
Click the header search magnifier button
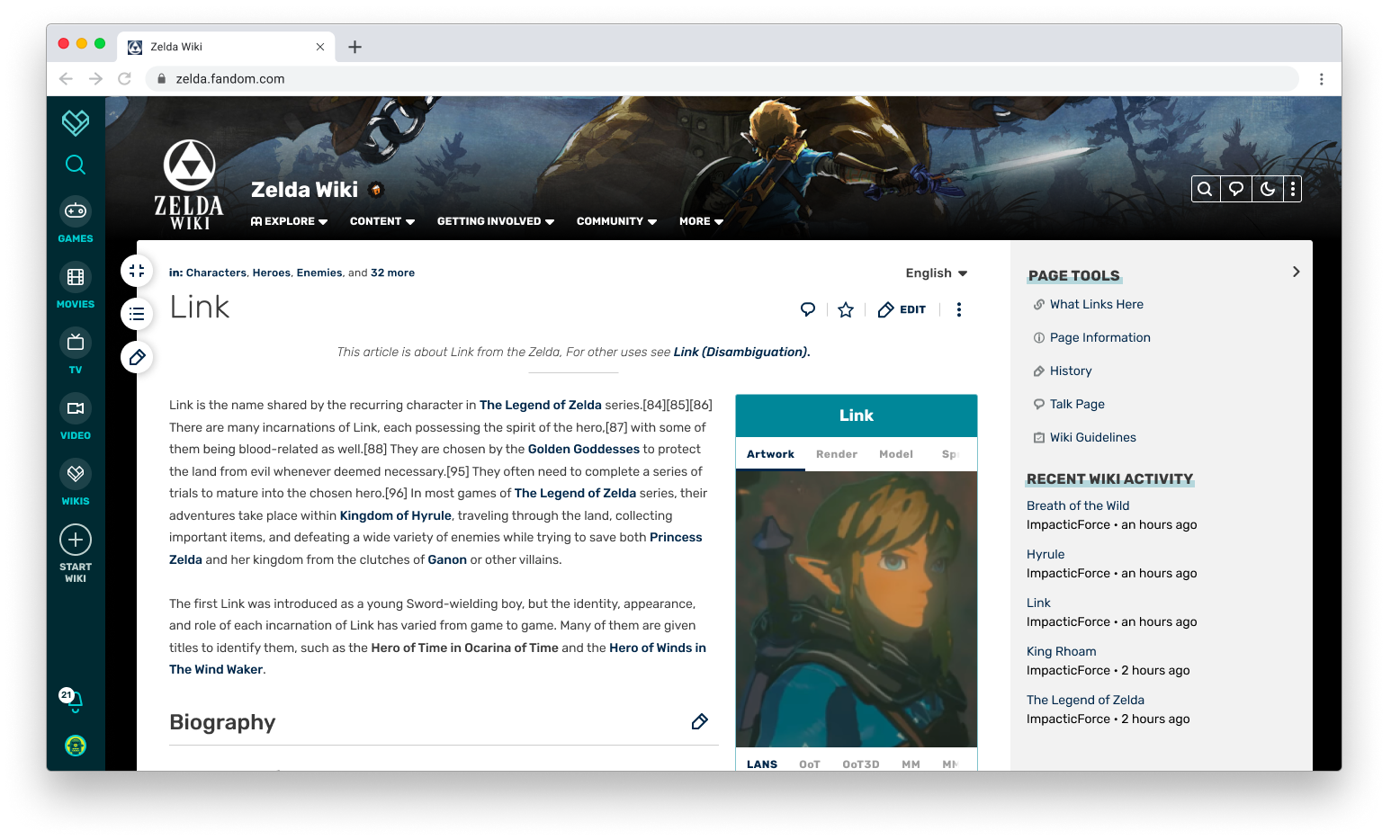coord(1205,189)
